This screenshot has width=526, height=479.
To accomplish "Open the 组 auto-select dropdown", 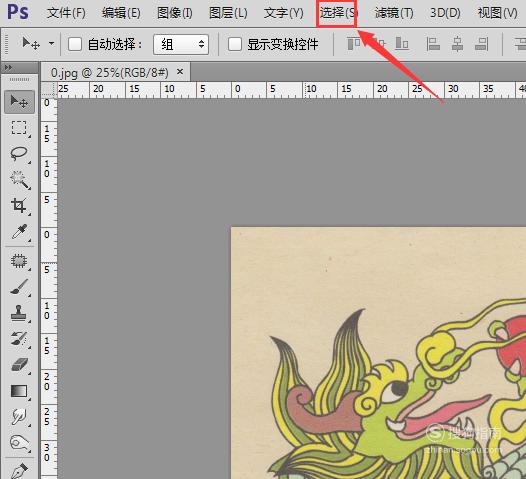I will (x=181, y=44).
